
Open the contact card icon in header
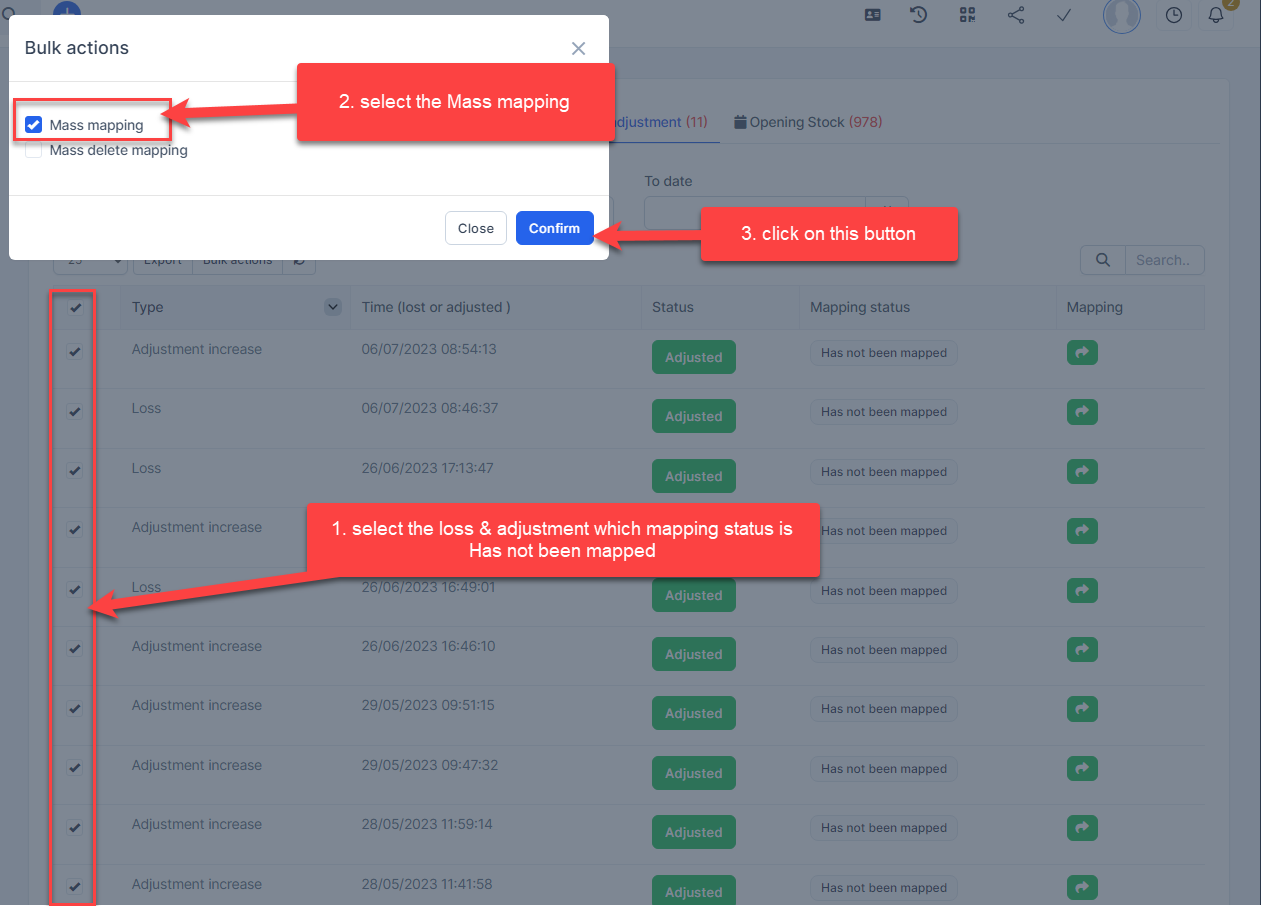pyautogui.click(x=873, y=15)
